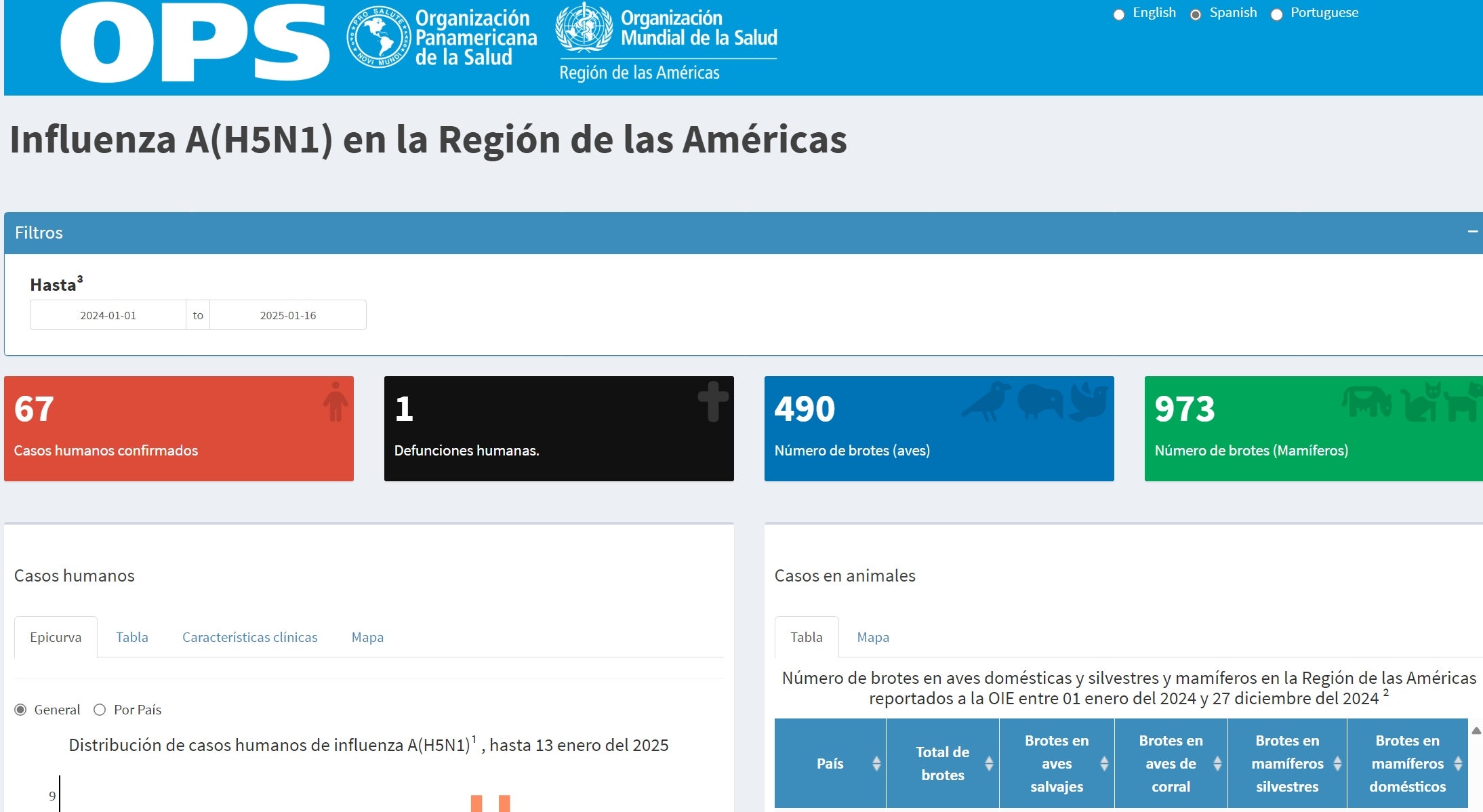
Task: Sort by Brotes en aves de corral
Action: tap(1171, 763)
